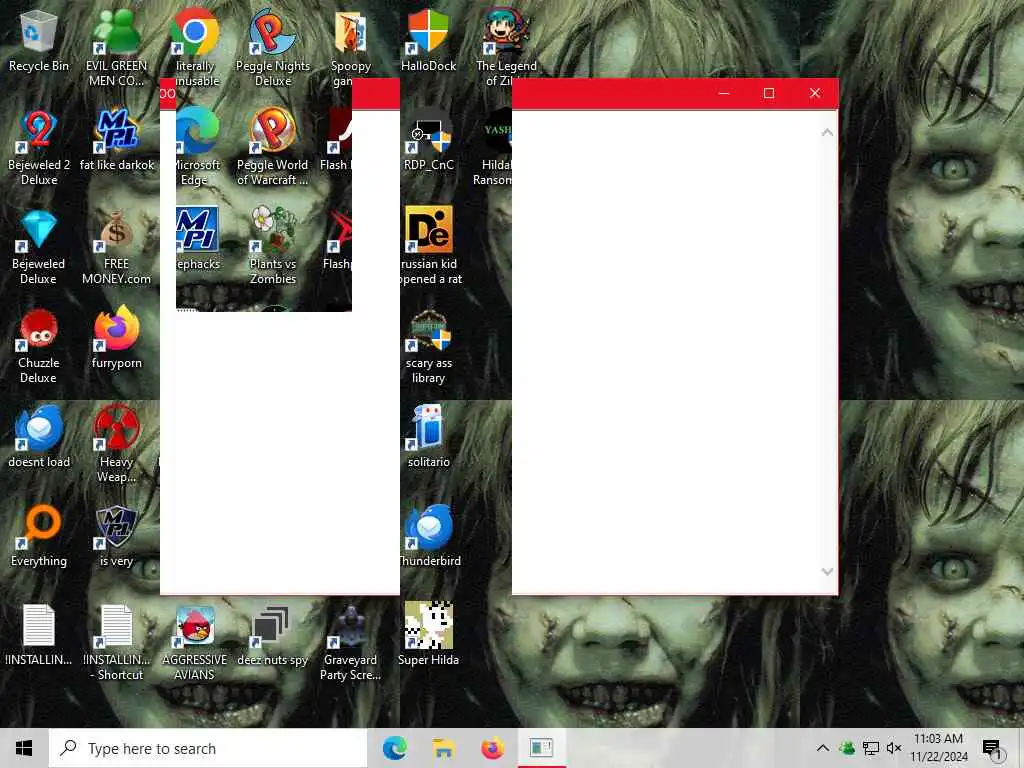Open the network status tray icon

pos(871,748)
